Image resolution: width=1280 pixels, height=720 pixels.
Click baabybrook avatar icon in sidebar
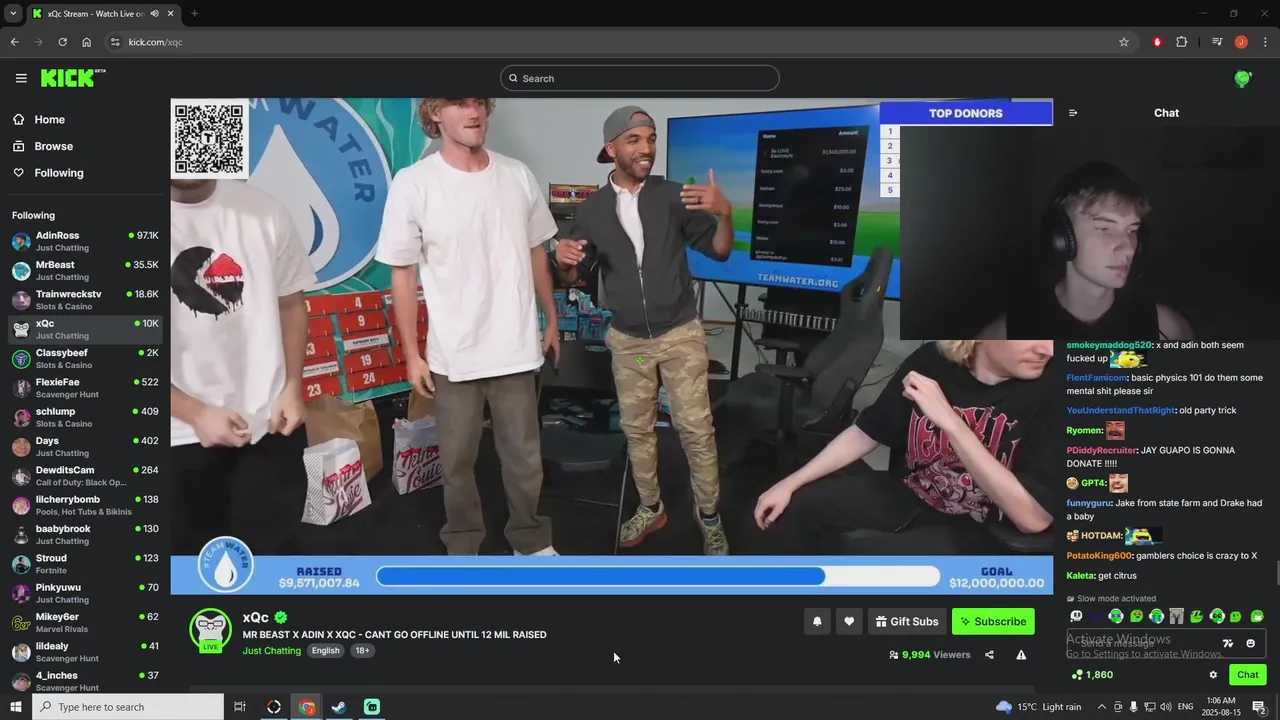[x=21, y=535]
